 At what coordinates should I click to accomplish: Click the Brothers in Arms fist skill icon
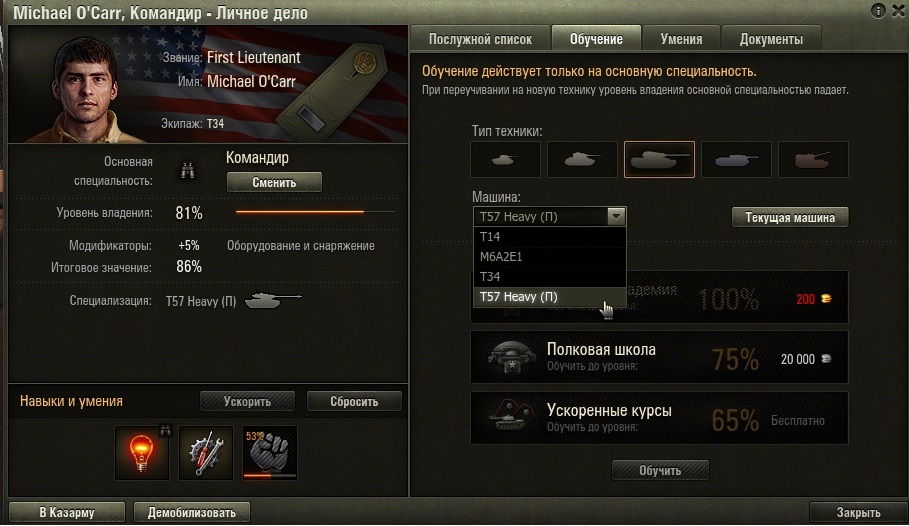[x=270, y=453]
